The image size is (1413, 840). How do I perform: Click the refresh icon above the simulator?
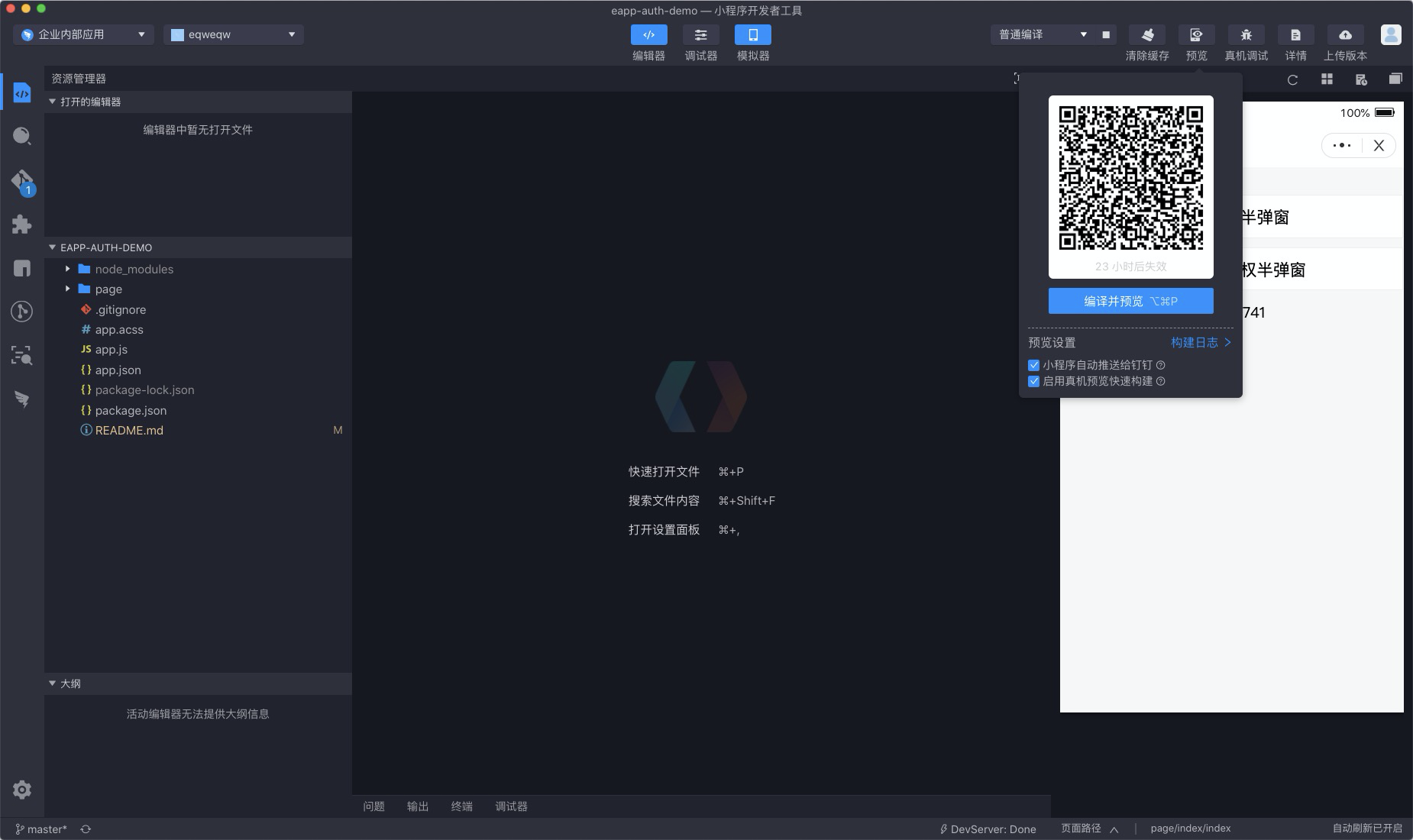point(1292,79)
